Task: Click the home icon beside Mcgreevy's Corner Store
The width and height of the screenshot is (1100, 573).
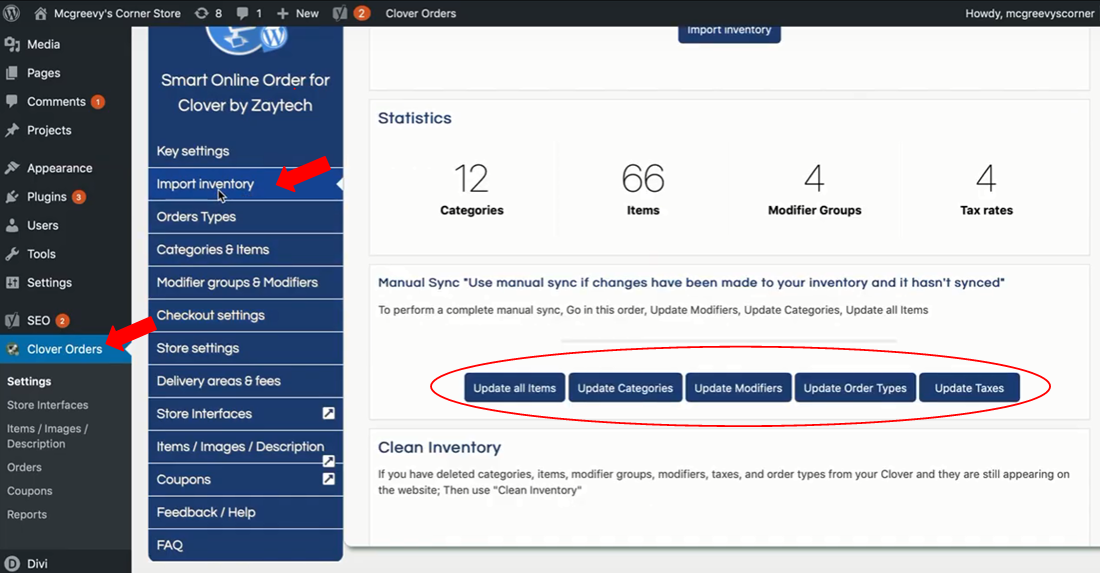Action: tap(41, 13)
